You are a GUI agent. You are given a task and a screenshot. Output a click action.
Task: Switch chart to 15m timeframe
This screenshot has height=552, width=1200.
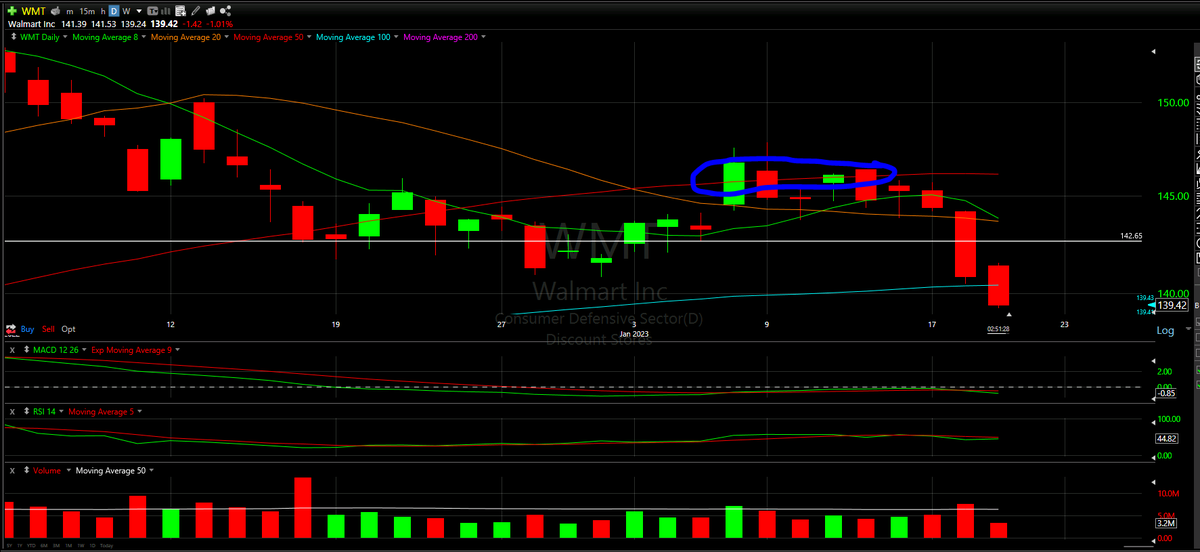point(87,11)
